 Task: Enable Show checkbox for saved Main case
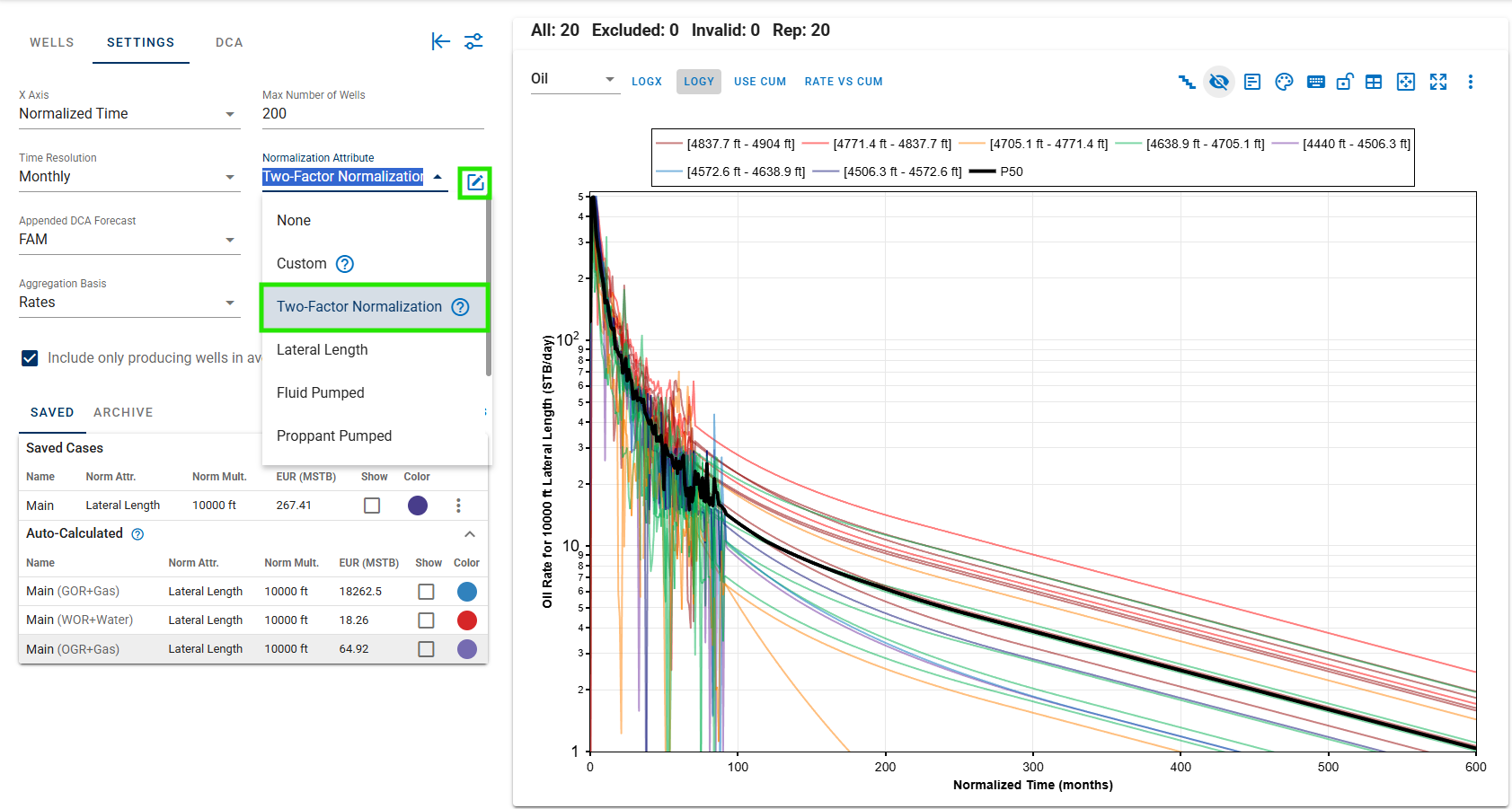click(x=372, y=506)
